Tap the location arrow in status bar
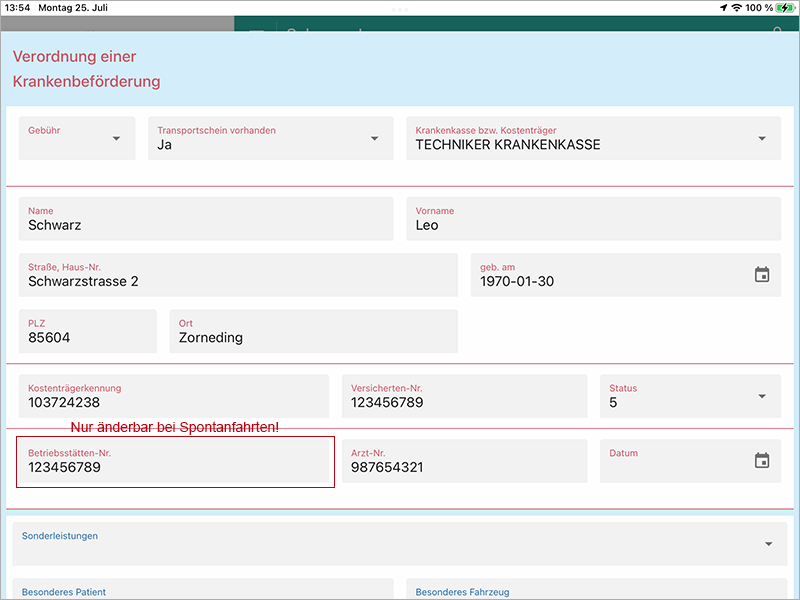 click(723, 8)
